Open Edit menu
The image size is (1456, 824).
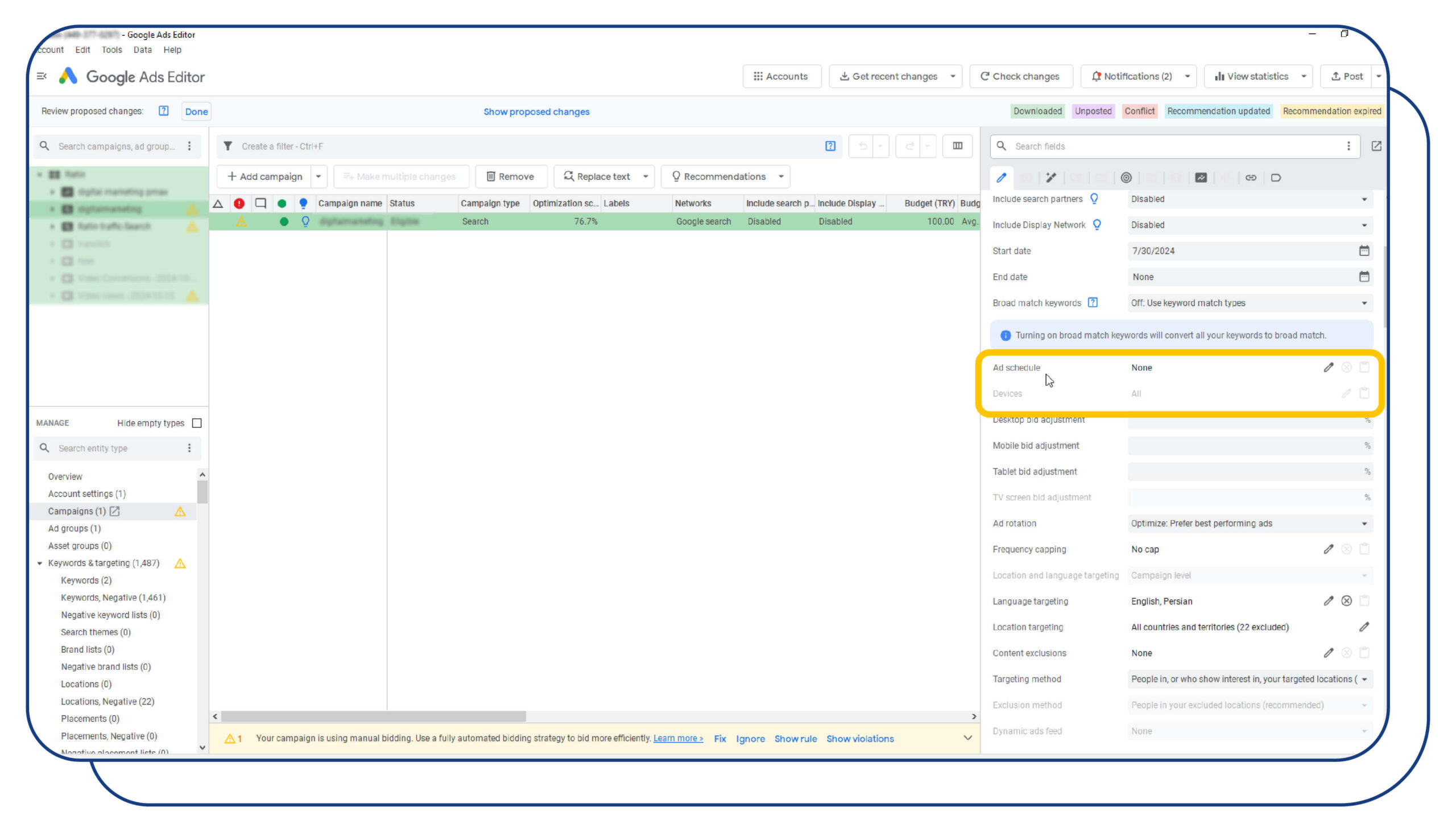coord(82,50)
